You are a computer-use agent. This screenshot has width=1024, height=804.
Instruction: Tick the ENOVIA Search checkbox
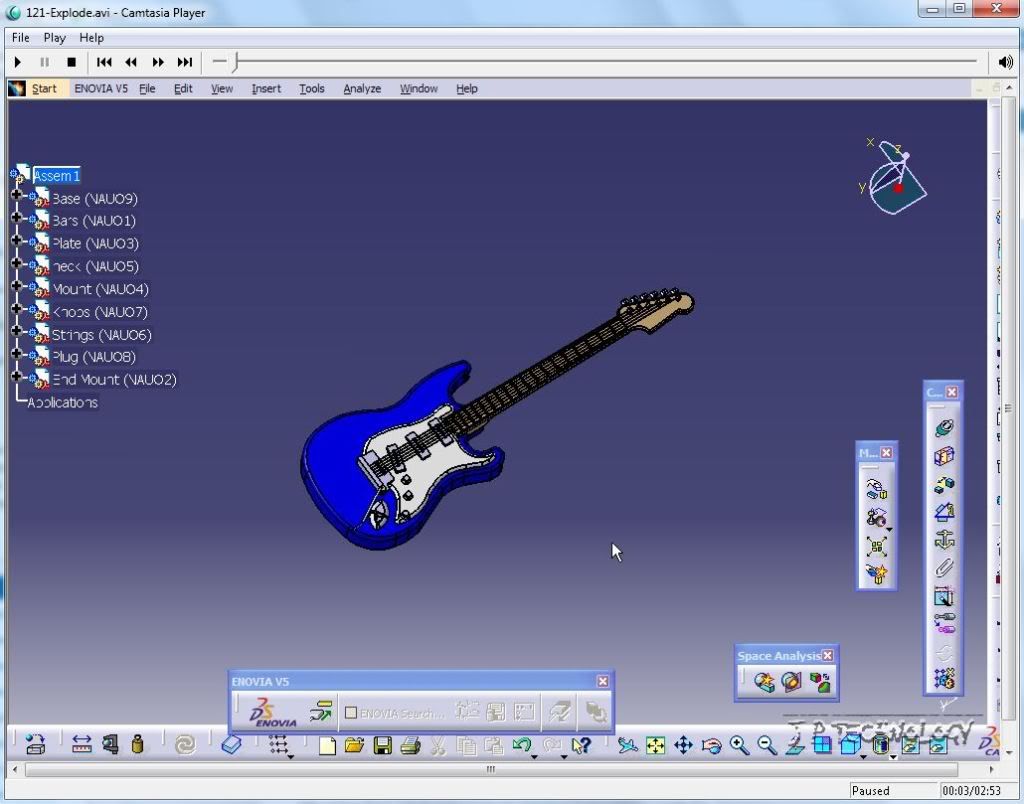point(351,713)
